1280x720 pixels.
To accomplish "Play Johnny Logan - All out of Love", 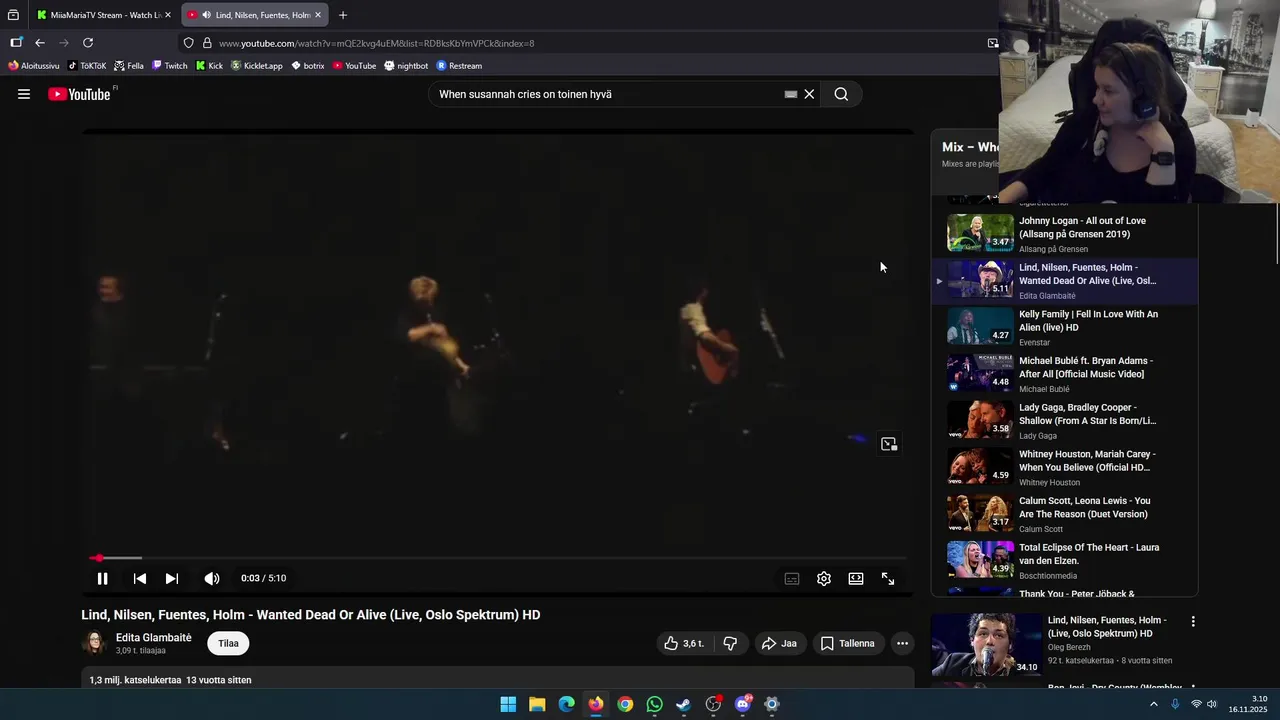I will click(1065, 234).
